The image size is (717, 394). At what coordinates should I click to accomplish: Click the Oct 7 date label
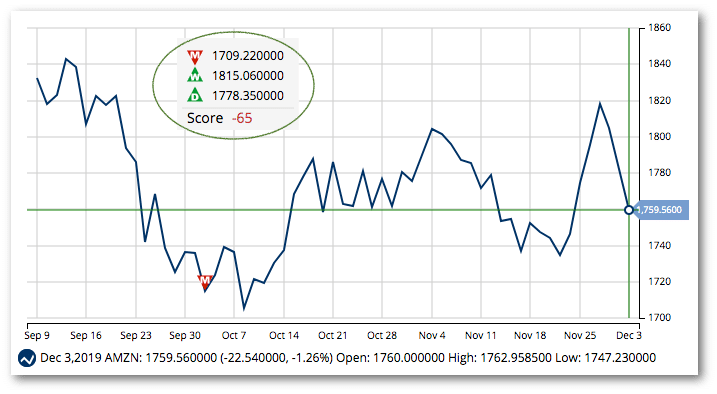[x=234, y=335]
